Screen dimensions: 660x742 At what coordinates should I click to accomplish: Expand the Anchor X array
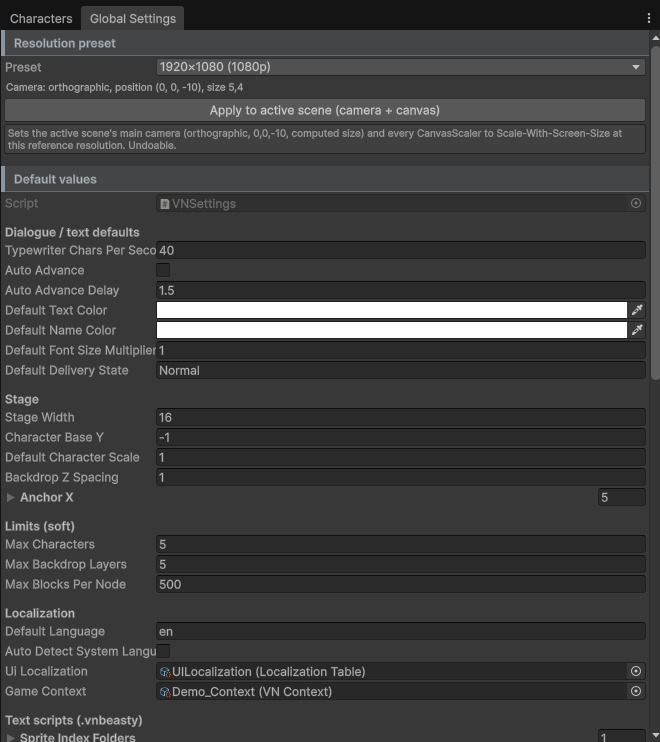pyautogui.click(x=10, y=497)
